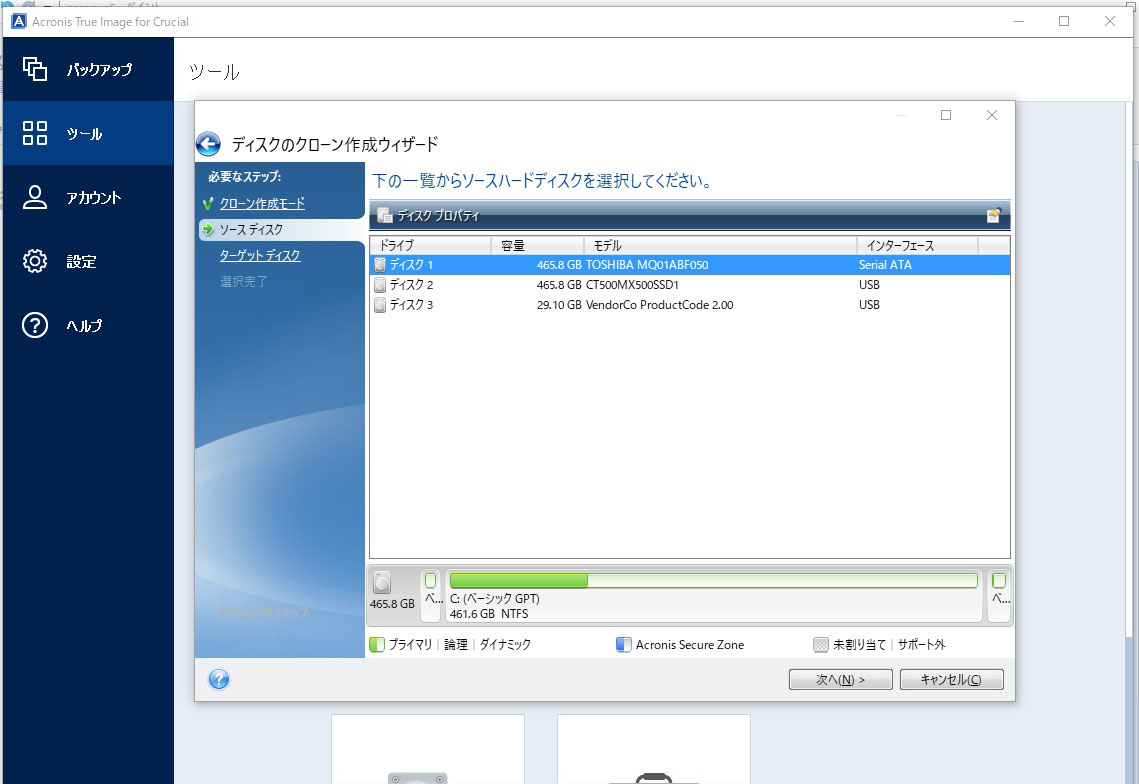Click the キャンセル(C) button
The height and width of the screenshot is (784, 1139).
[952, 679]
